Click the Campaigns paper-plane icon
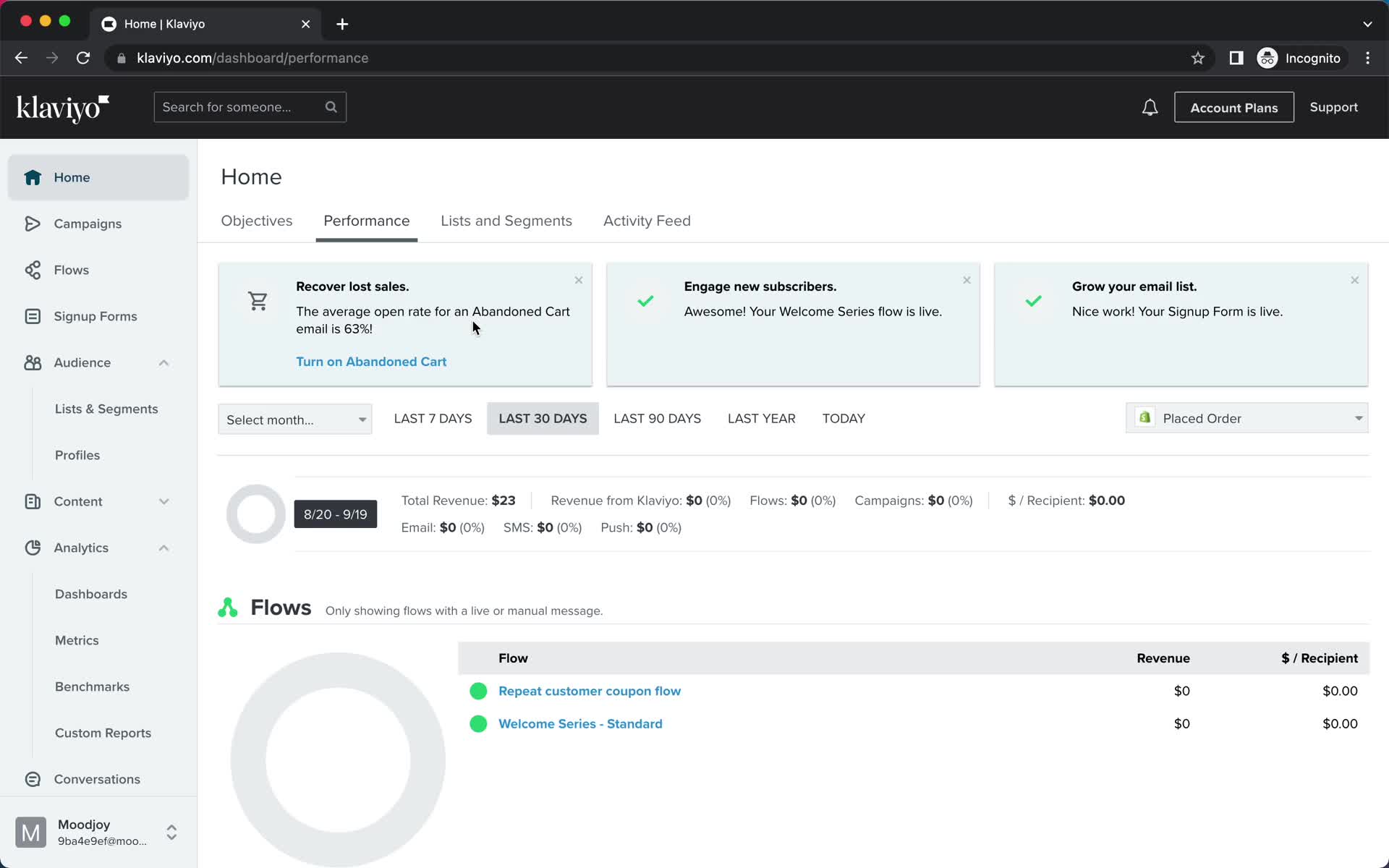This screenshot has width=1389, height=868. point(33,224)
